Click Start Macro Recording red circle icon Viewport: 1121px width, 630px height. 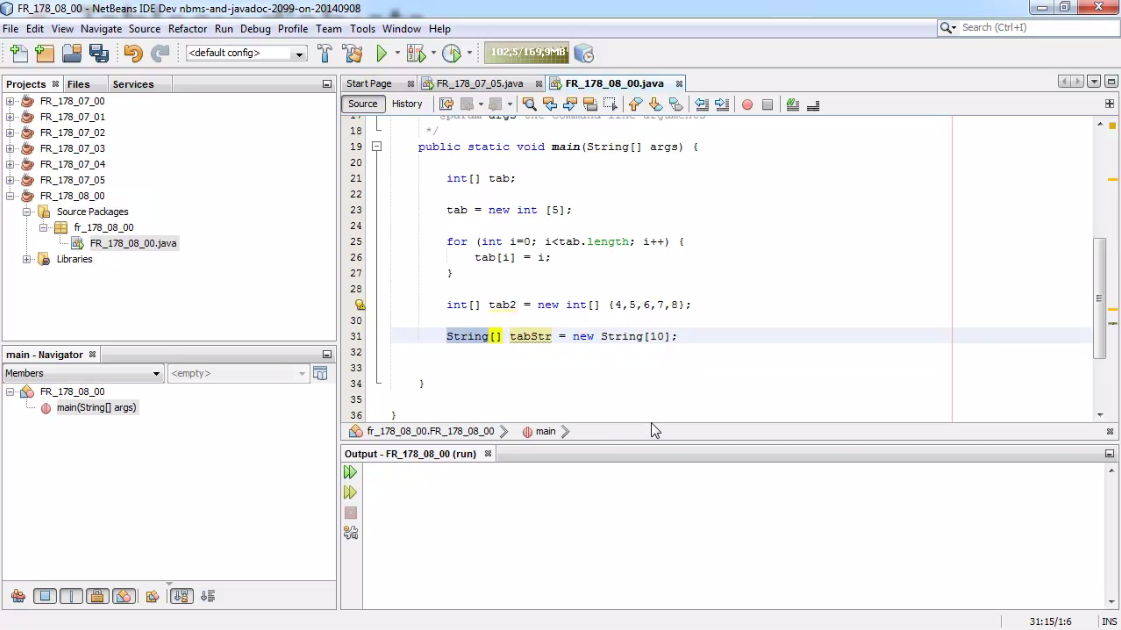tap(747, 104)
